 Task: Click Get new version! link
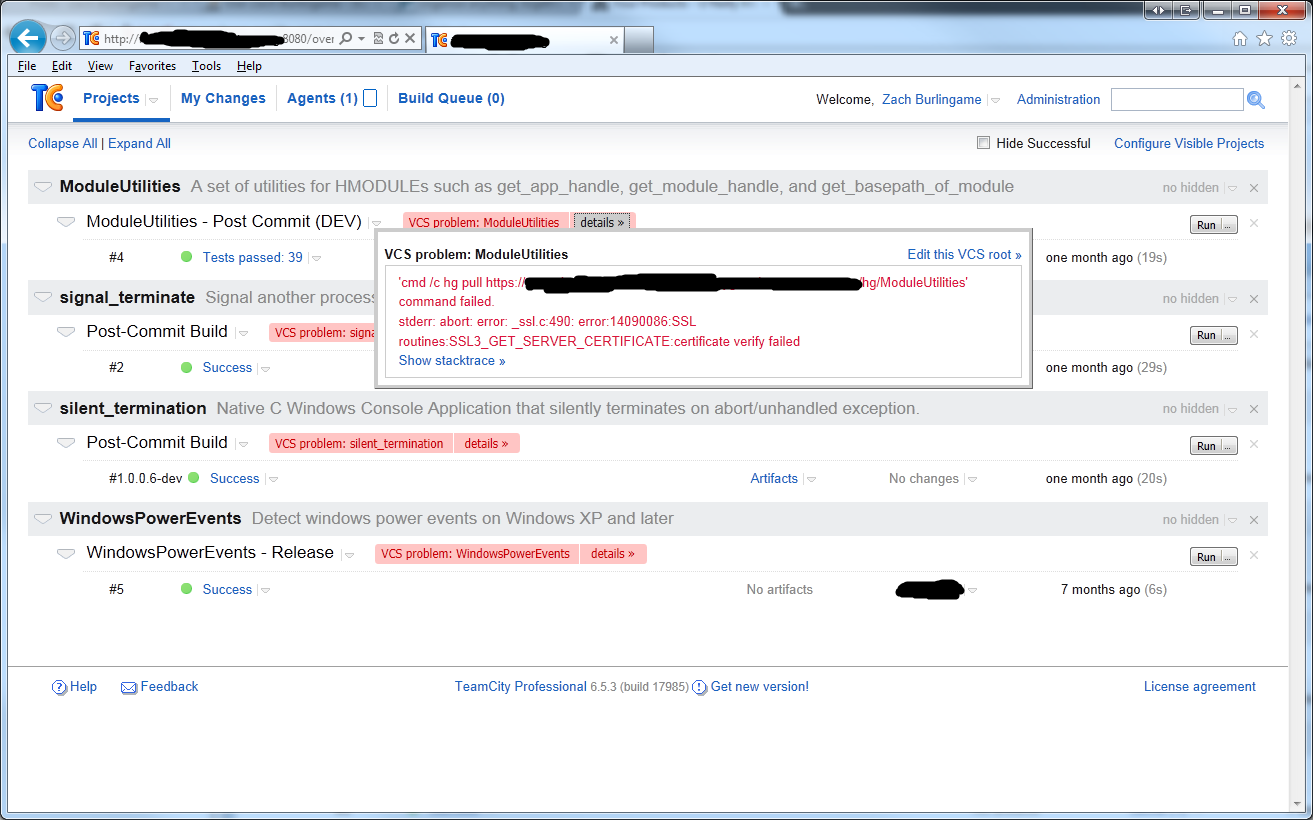(x=760, y=687)
